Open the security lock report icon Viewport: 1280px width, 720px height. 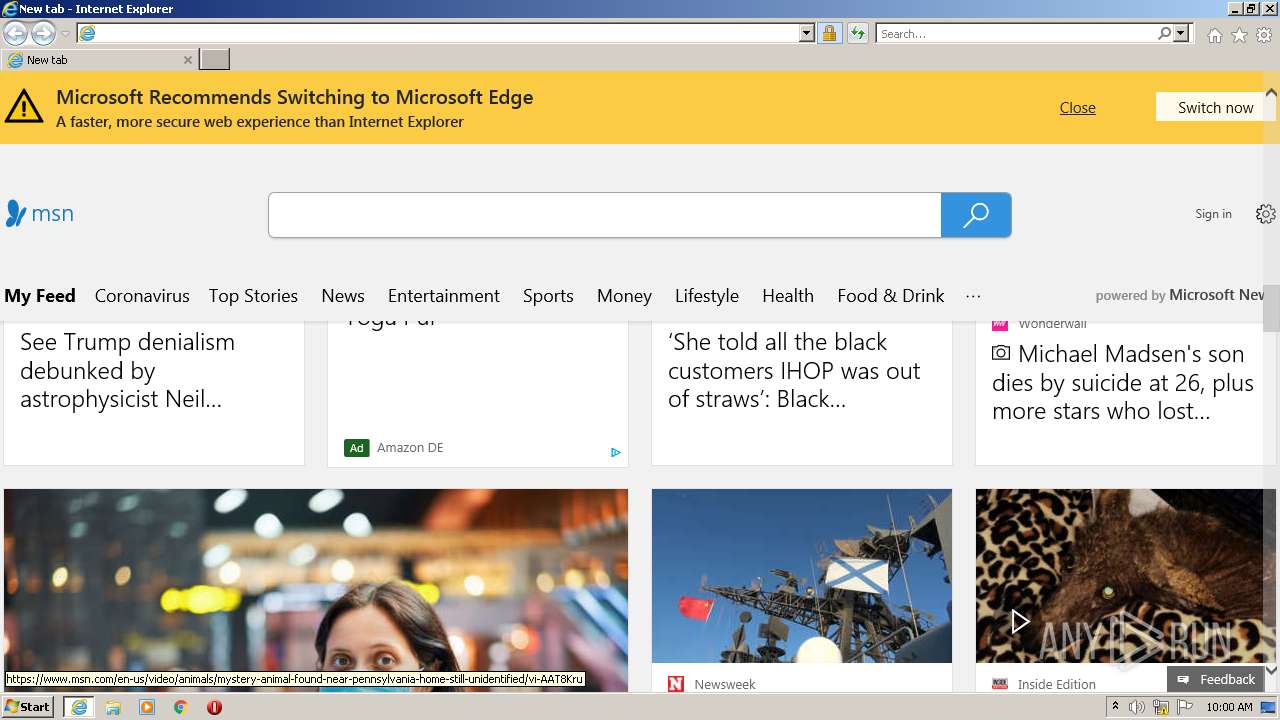[x=829, y=33]
